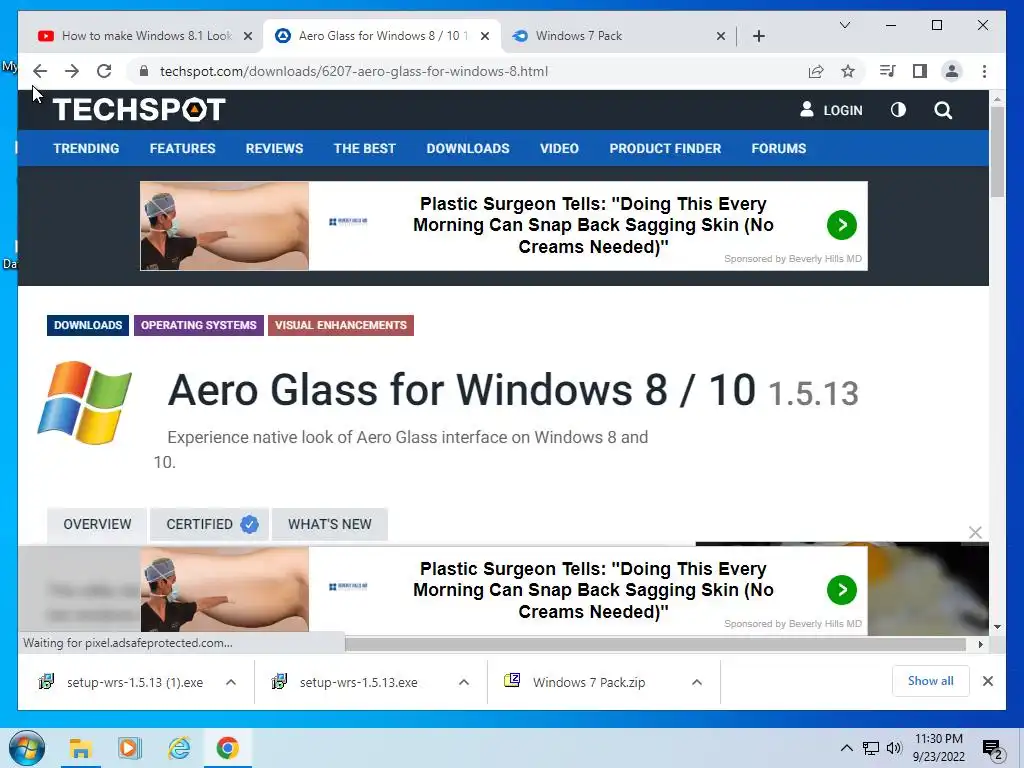This screenshot has height=768, width=1024.
Task: Select the WHAT'S NEW tab
Action: (330, 524)
